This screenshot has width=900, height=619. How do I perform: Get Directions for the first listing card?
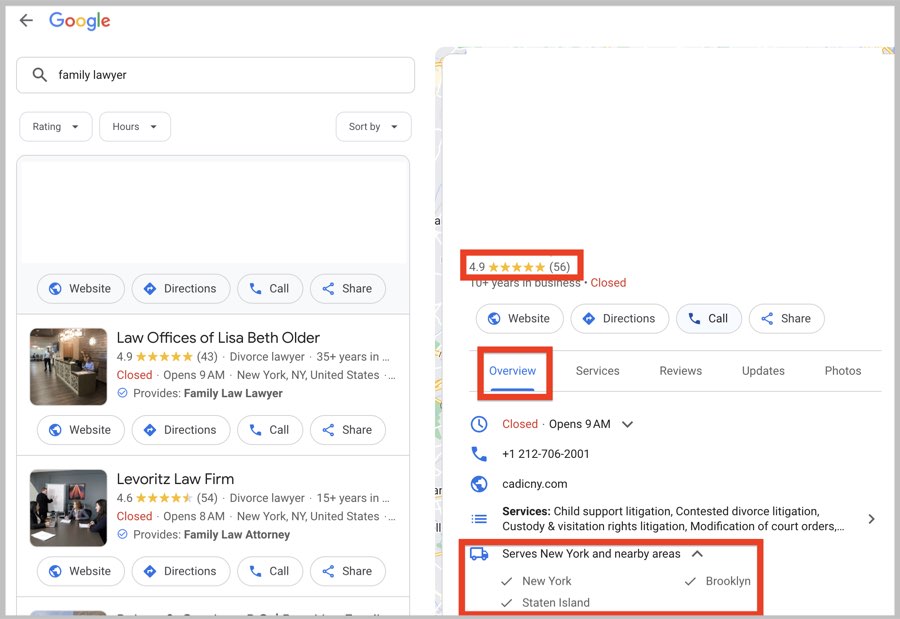pyautogui.click(x=181, y=289)
